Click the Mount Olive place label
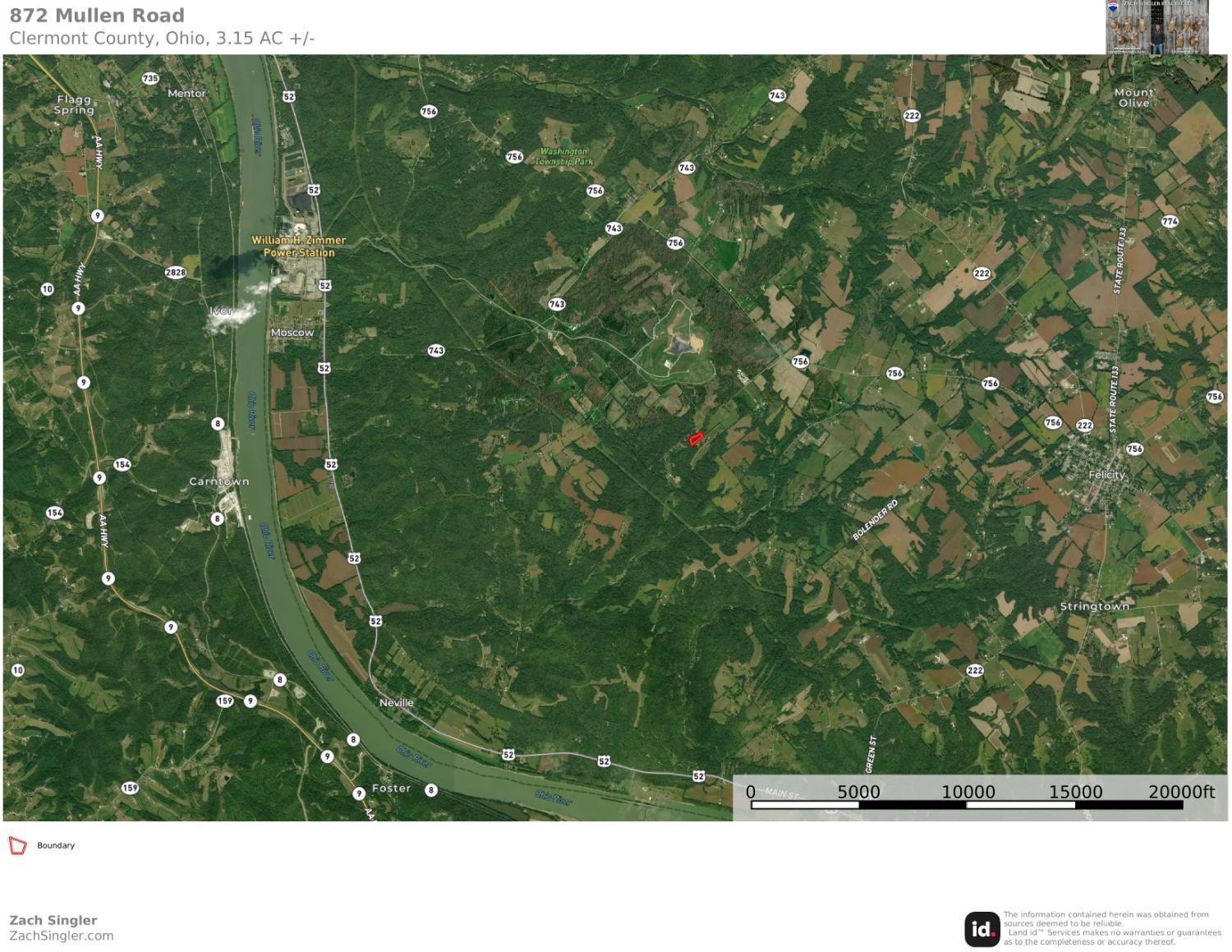The height and width of the screenshot is (952, 1232). click(1133, 98)
